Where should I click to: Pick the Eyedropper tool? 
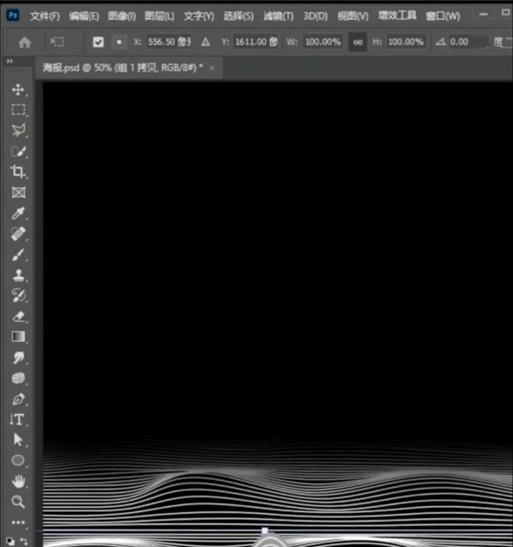click(x=18, y=213)
